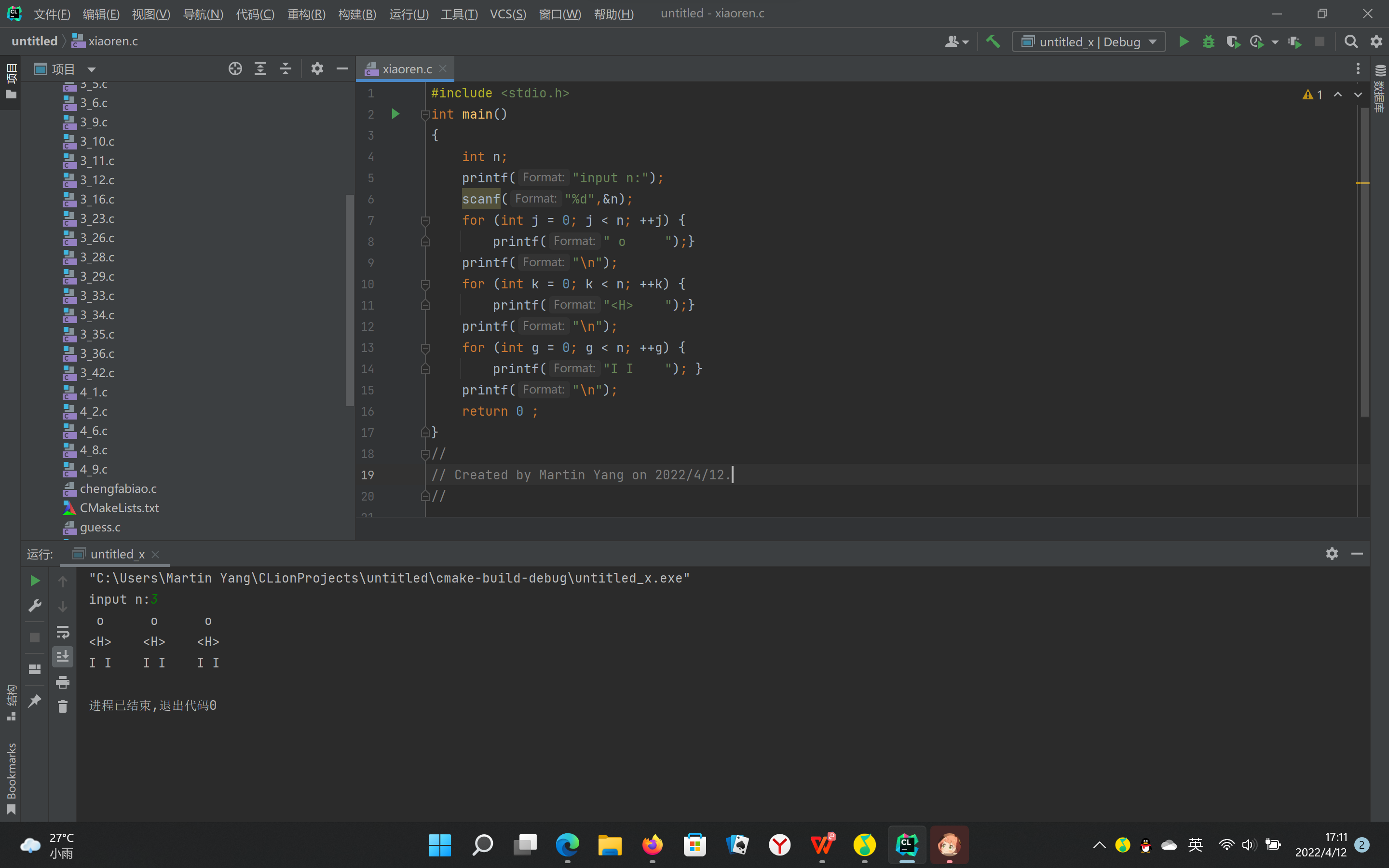This screenshot has height=868, width=1389.
Task: Open the 项目 view dropdown
Action: click(91, 69)
